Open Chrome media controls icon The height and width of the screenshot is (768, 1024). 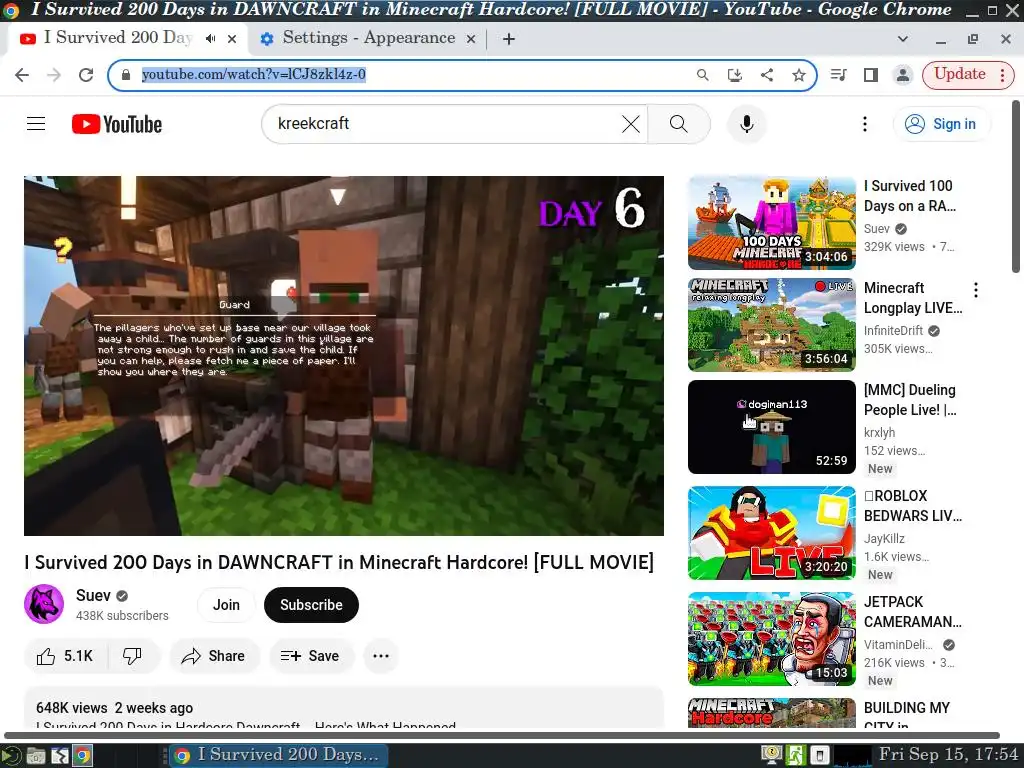click(x=839, y=74)
